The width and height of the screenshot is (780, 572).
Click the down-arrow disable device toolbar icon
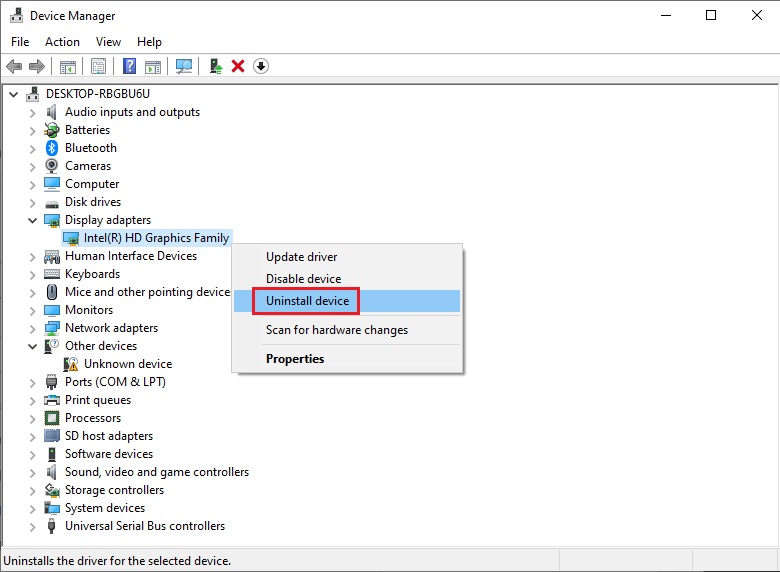click(261, 66)
